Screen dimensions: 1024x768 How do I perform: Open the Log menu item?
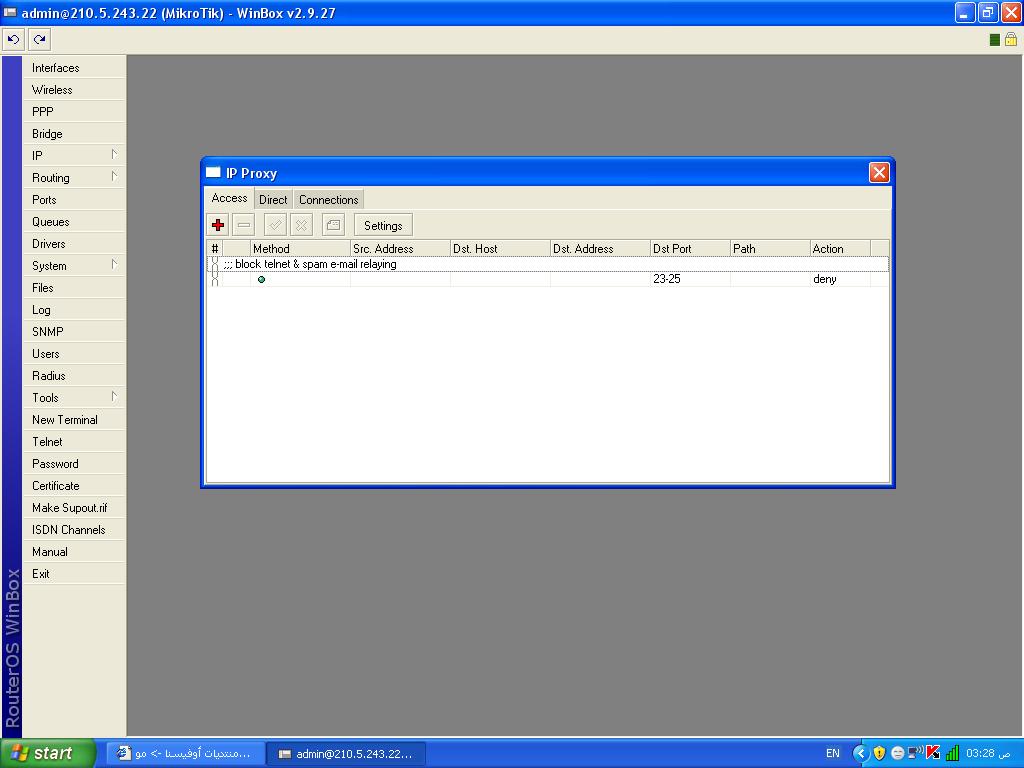click(74, 310)
